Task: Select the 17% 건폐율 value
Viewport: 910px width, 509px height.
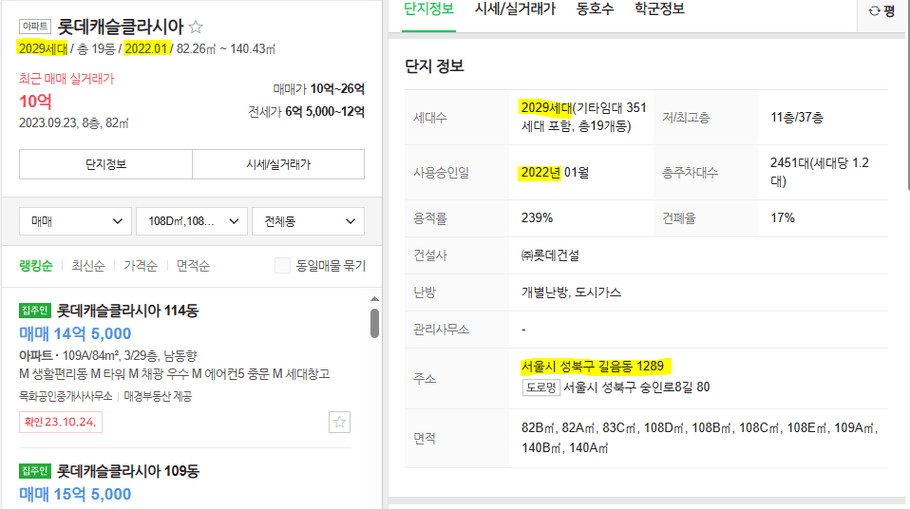Action: (782, 218)
